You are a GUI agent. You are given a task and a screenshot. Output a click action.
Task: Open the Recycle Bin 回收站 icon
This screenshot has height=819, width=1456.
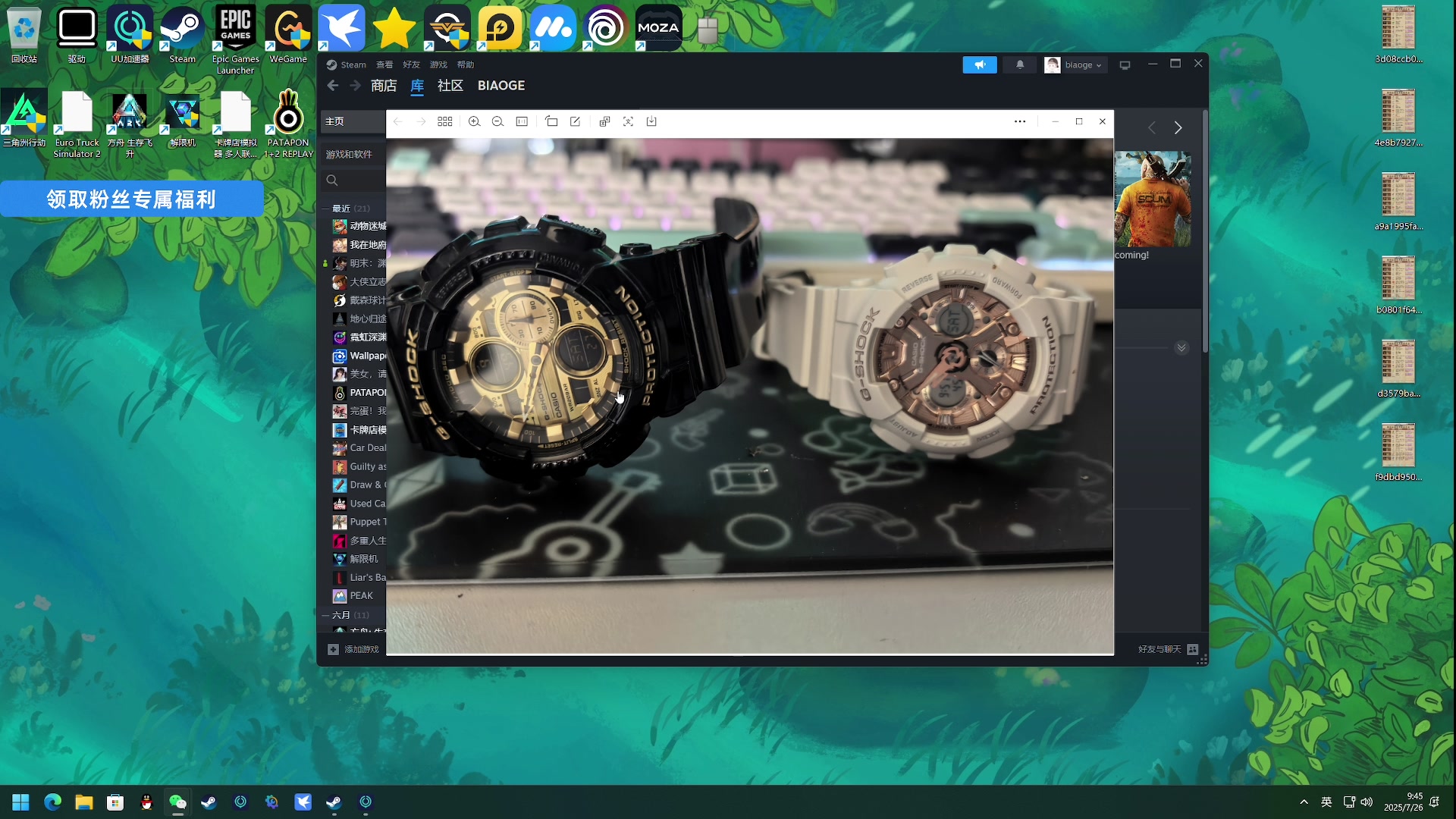24,35
